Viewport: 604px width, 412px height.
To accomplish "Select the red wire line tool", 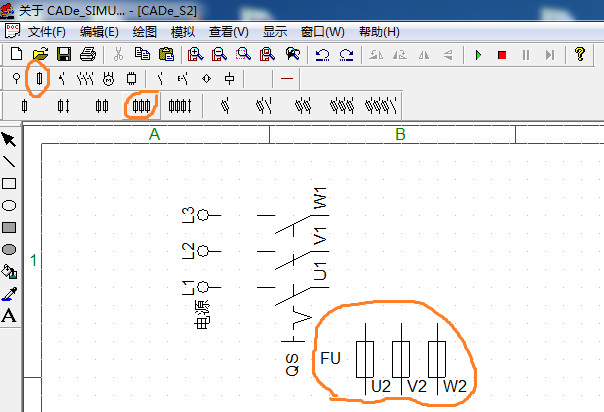I will tap(287, 79).
